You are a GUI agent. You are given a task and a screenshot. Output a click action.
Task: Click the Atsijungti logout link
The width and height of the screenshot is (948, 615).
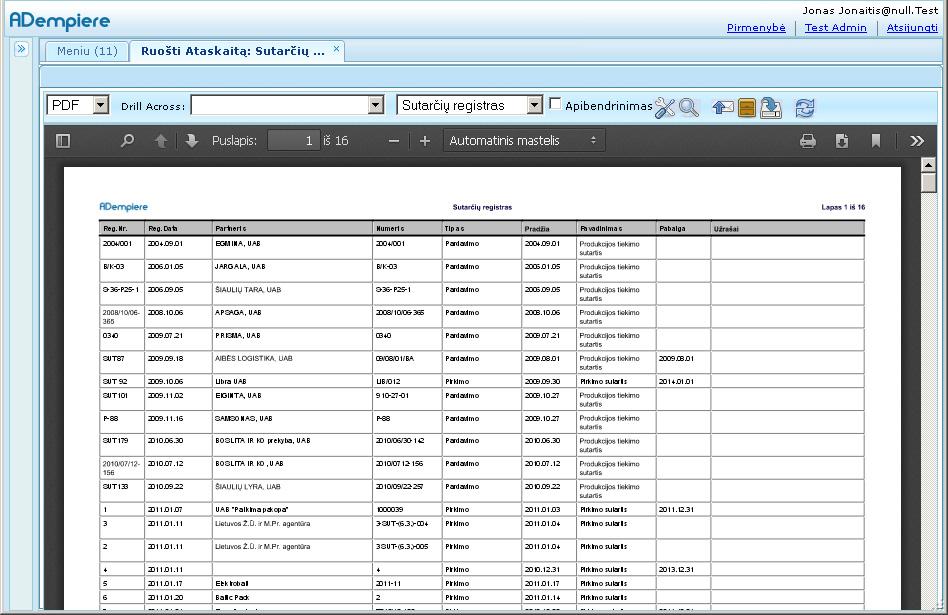tap(912, 28)
